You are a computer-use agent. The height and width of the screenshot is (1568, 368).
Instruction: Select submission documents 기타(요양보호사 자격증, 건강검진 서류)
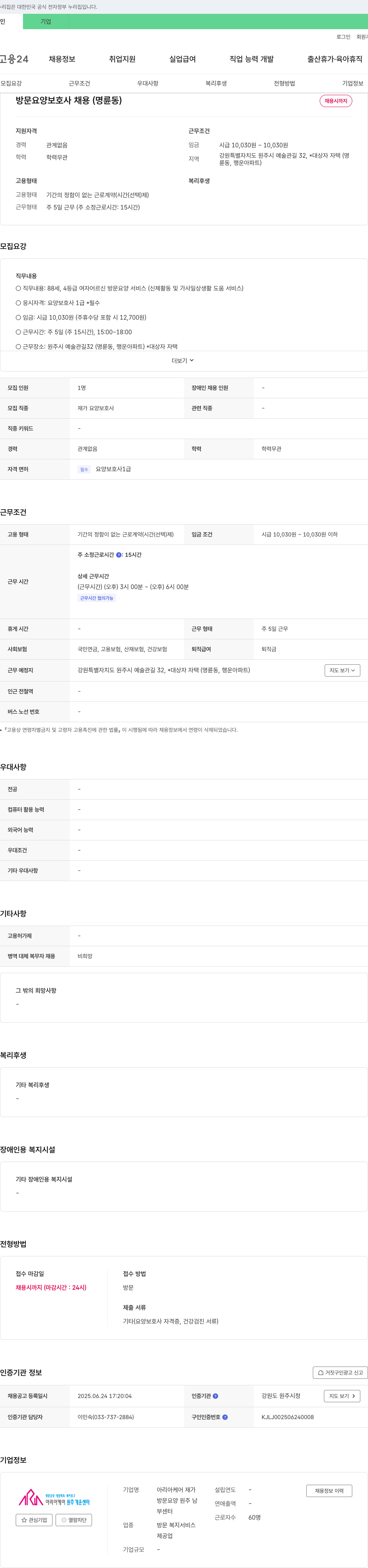coord(171,1322)
